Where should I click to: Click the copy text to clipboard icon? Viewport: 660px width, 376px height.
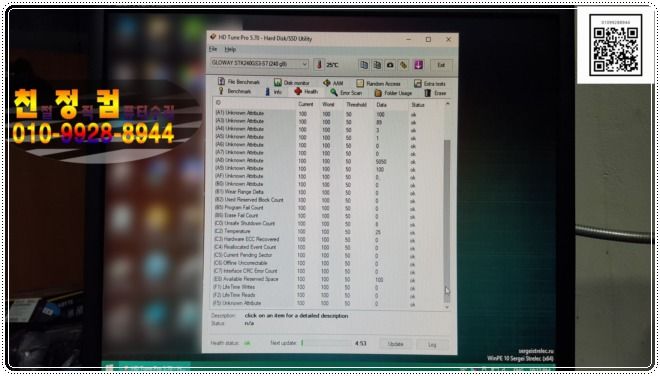tap(364, 65)
